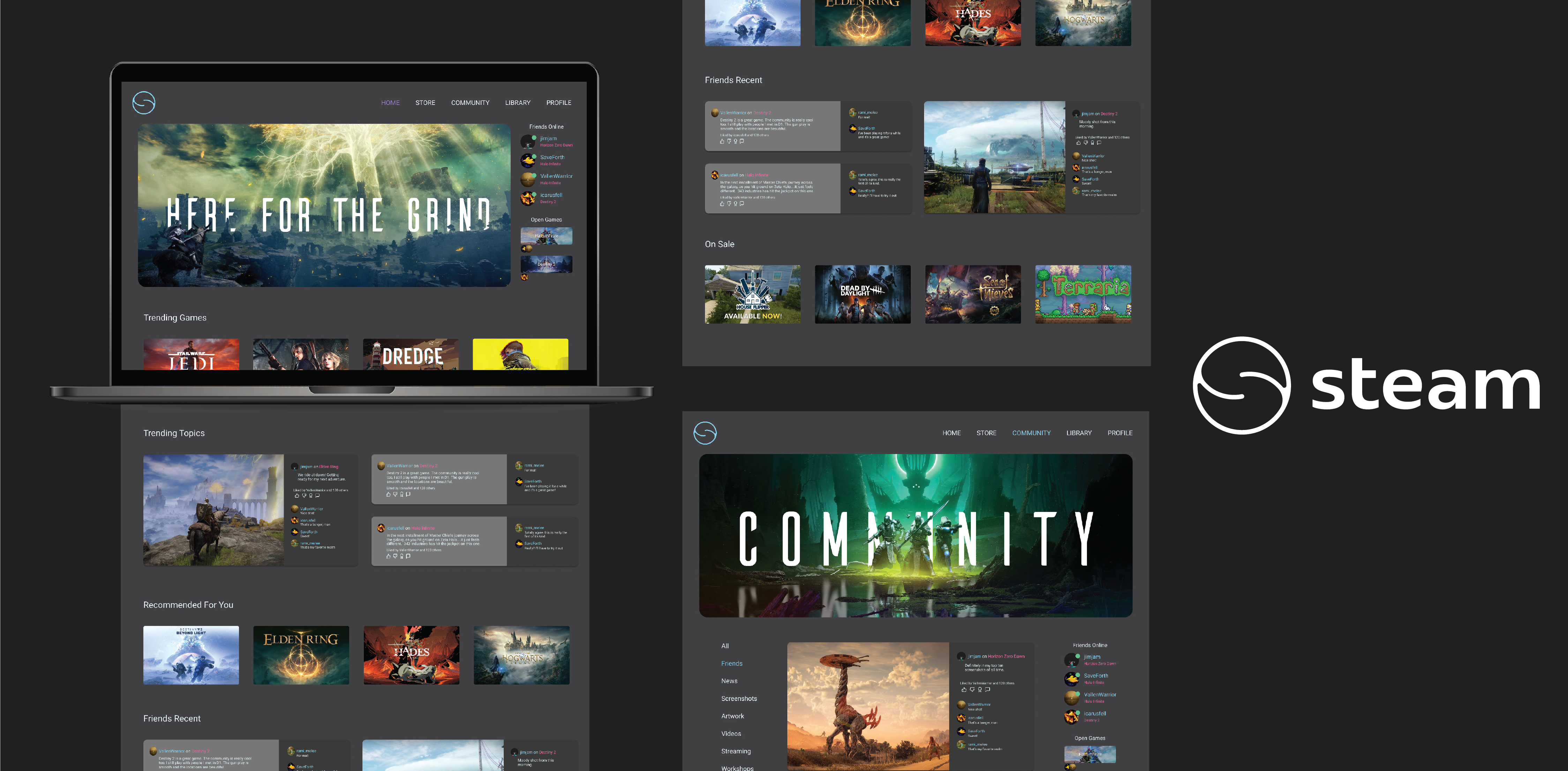The height and width of the screenshot is (771, 1568).
Task: Open the DREDGE thumbnail in Trending Games
Action: 410,354
